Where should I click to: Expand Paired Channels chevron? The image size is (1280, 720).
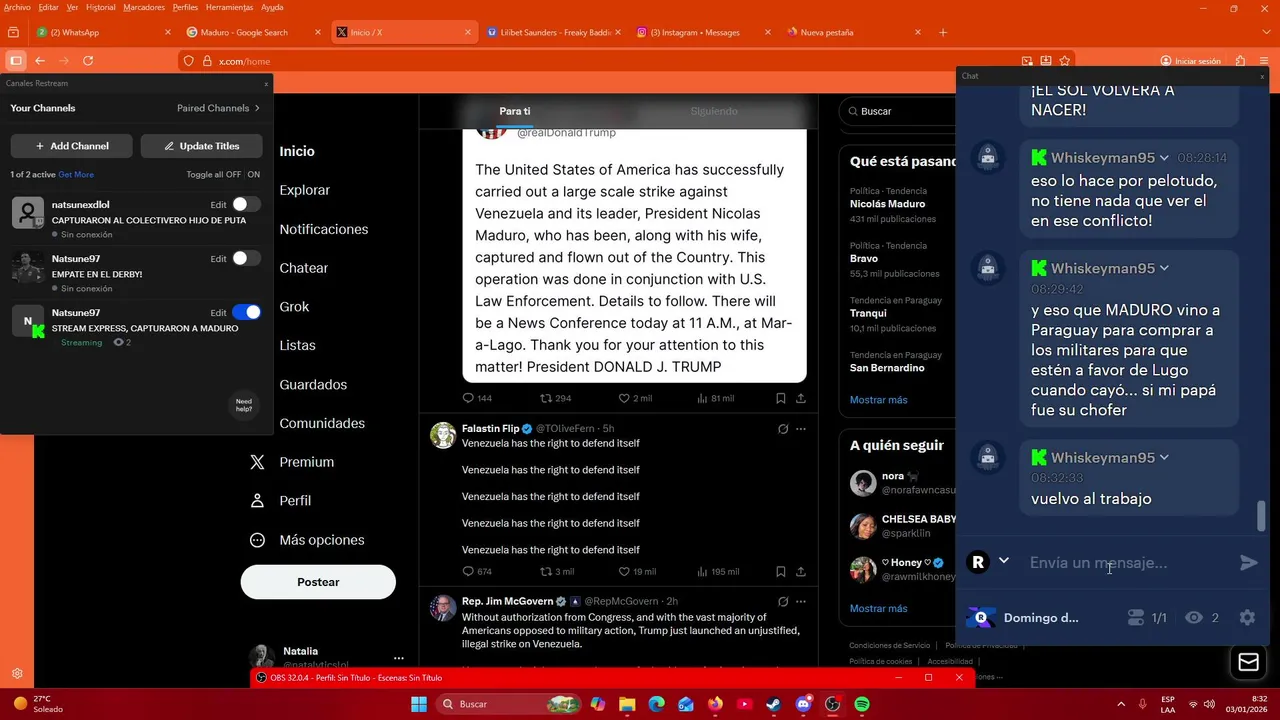click(x=257, y=108)
